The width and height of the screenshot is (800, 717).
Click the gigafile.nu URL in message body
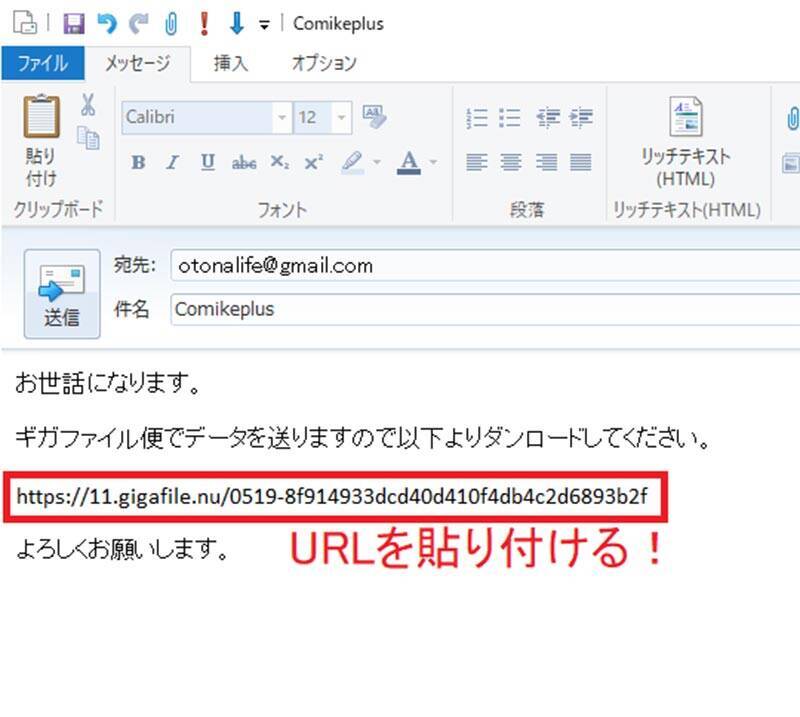pyautogui.click(x=332, y=496)
